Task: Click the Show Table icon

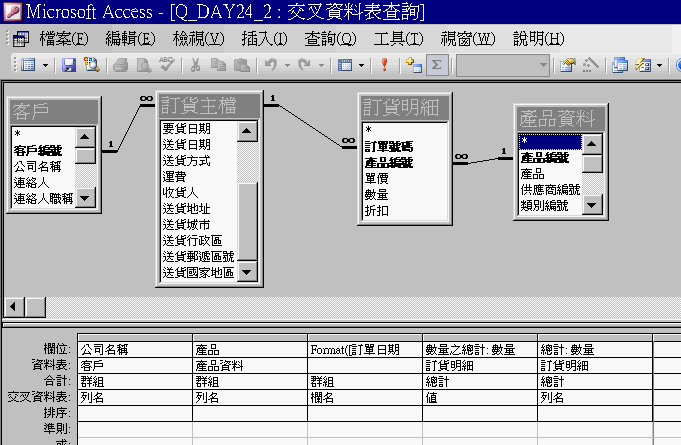Action: (413, 65)
